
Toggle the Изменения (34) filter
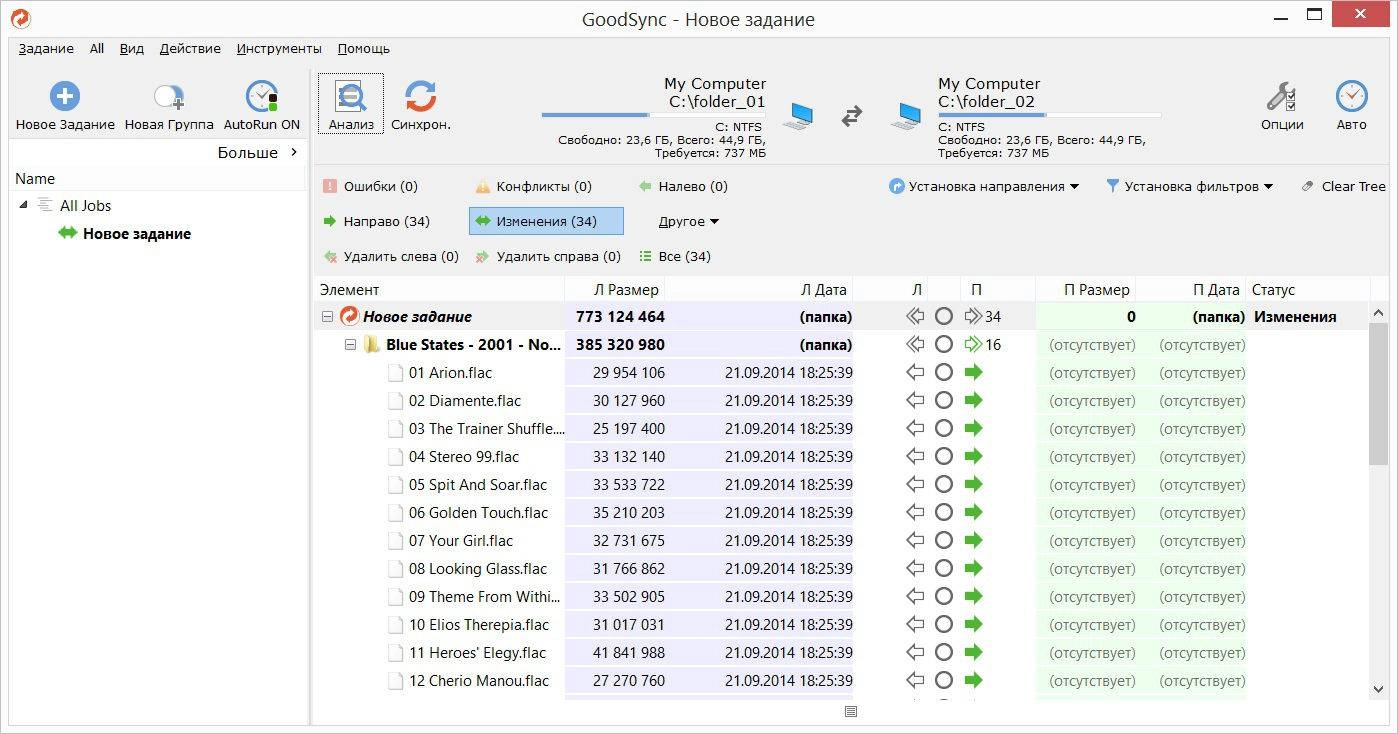[546, 221]
